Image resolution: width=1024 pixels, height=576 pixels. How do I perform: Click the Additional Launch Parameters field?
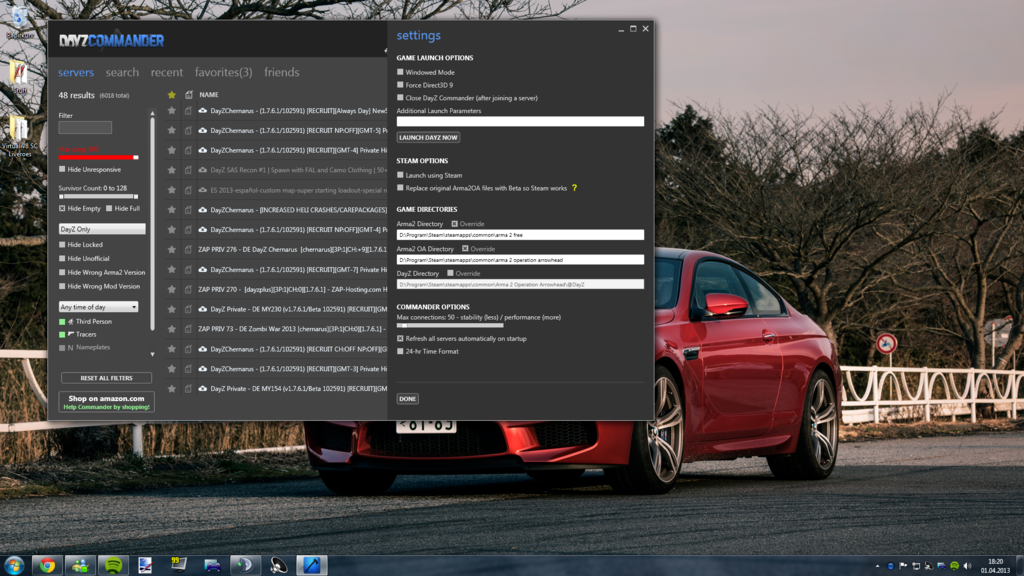(520, 121)
